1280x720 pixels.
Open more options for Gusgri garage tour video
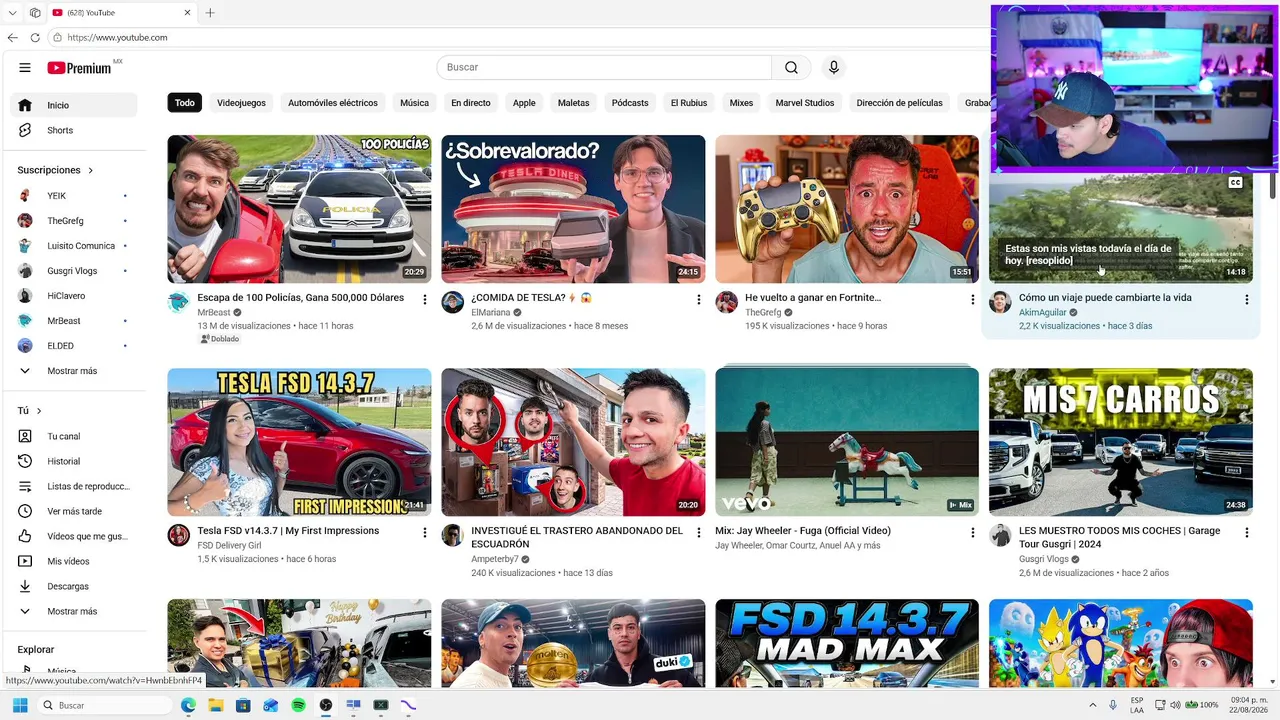1247,532
